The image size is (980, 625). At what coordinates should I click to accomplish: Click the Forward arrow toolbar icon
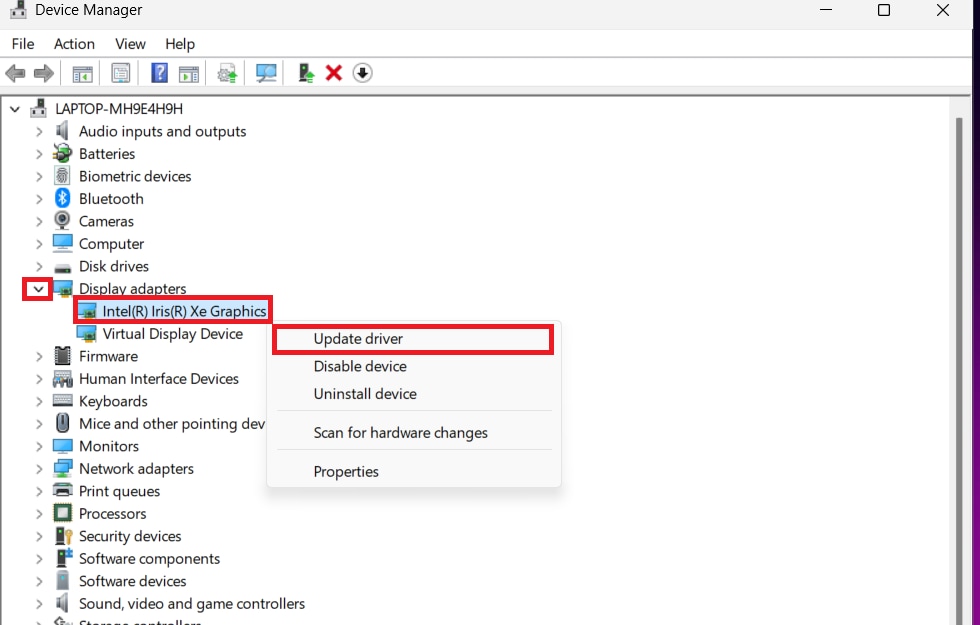[44, 73]
